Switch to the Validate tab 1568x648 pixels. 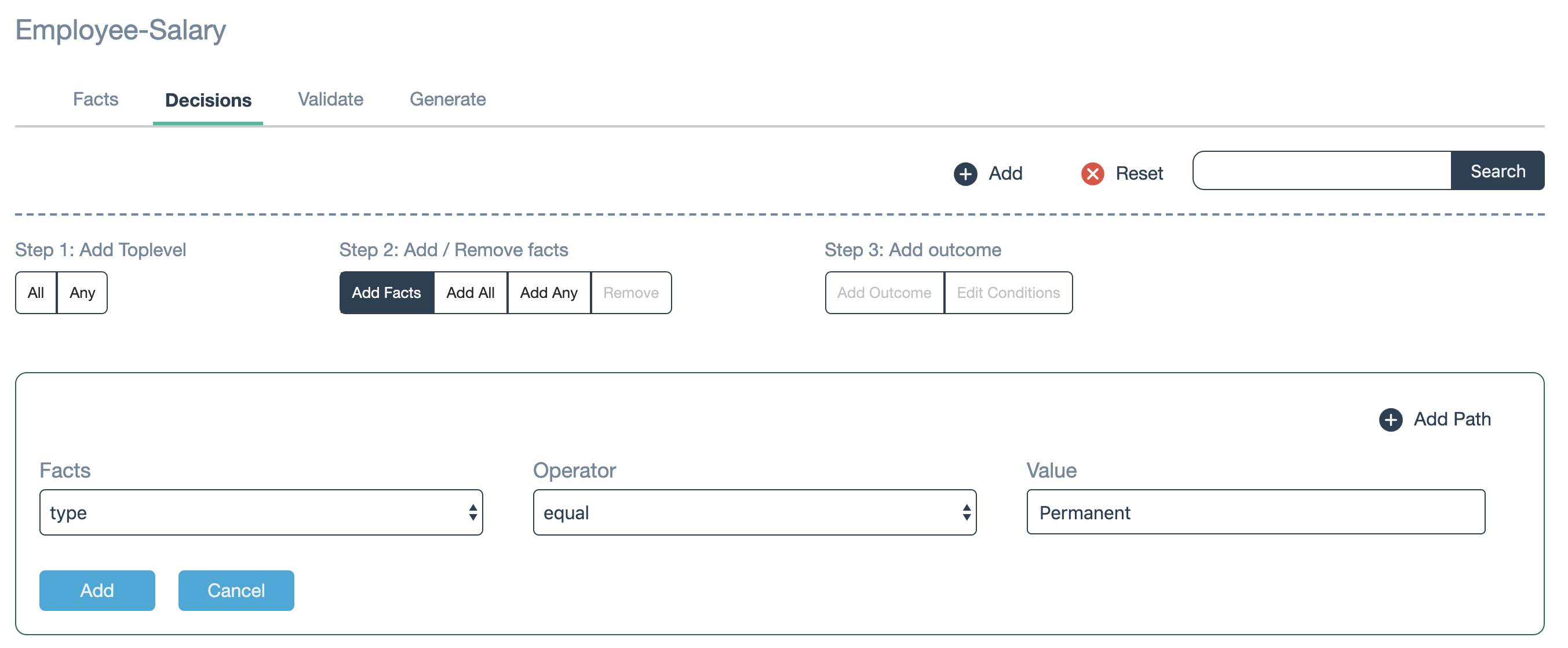(330, 99)
